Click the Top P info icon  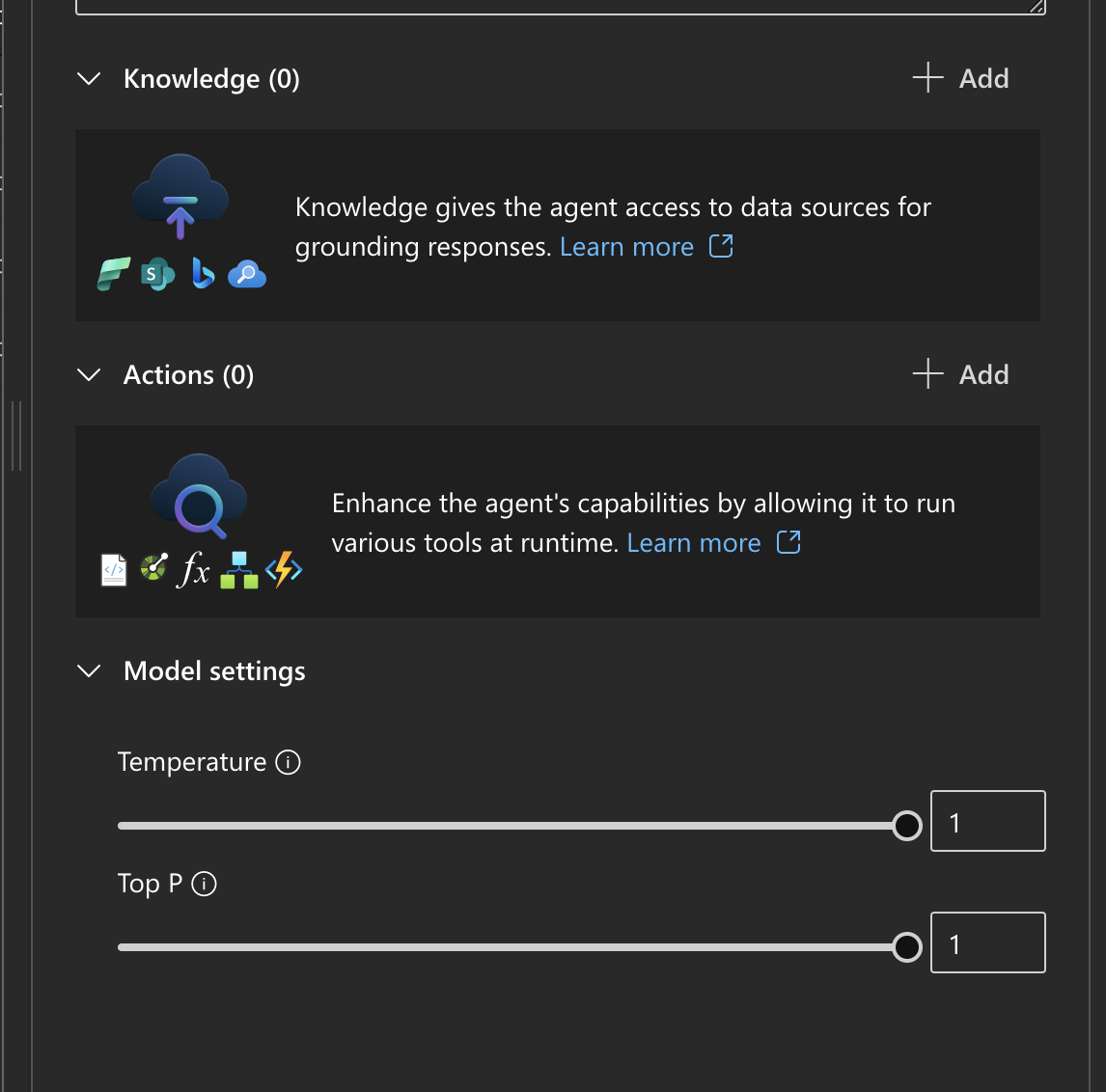point(205,884)
